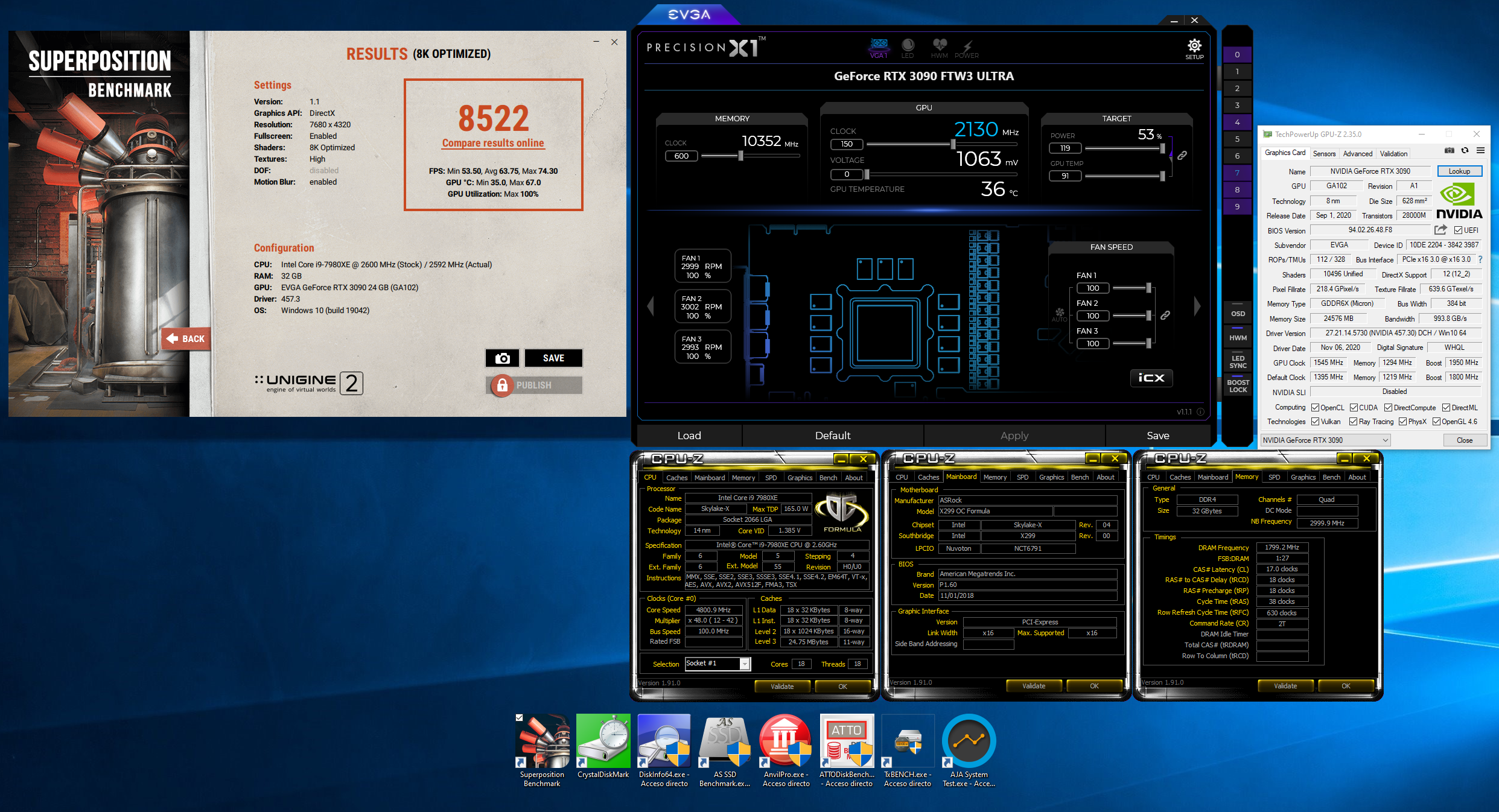Open Precision X1 SETUP gear
Image resolution: width=1499 pixels, height=812 pixels.
(x=1194, y=48)
